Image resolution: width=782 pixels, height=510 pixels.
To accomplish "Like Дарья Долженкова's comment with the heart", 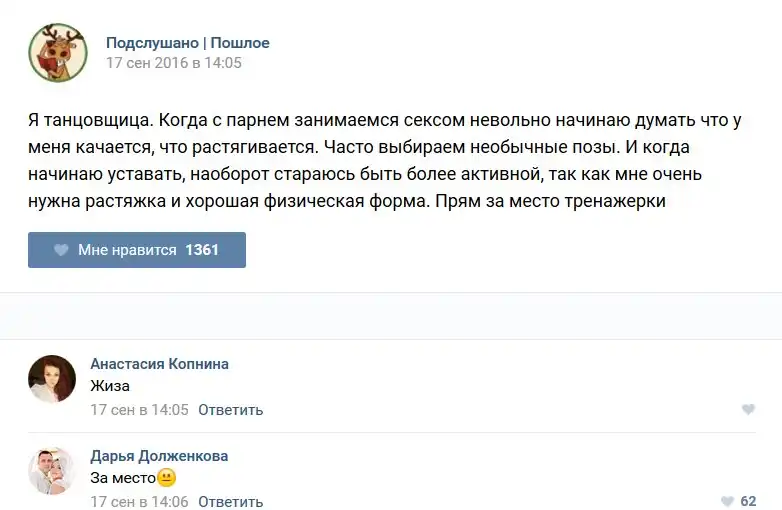I will tap(727, 502).
